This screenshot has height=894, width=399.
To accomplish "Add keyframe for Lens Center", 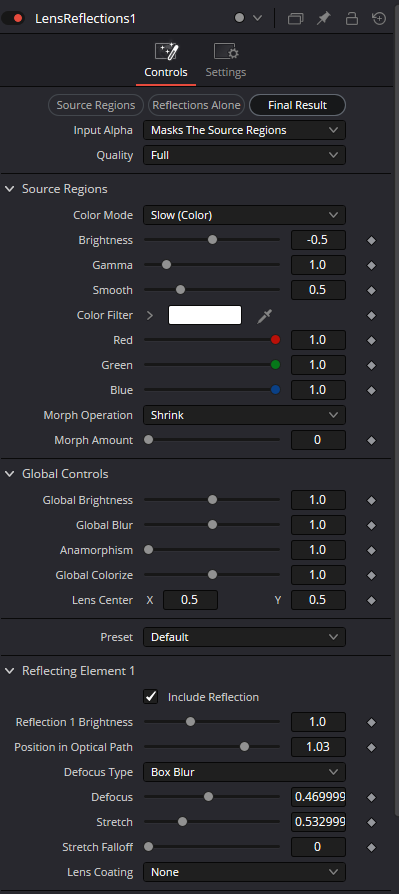I will point(372,601).
